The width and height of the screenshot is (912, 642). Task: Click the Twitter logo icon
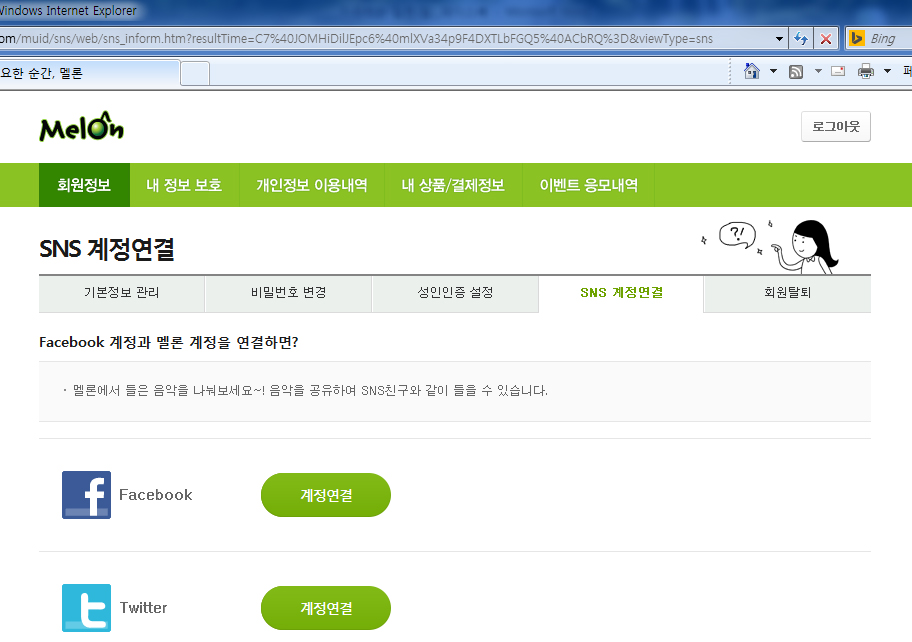pos(86,608)
